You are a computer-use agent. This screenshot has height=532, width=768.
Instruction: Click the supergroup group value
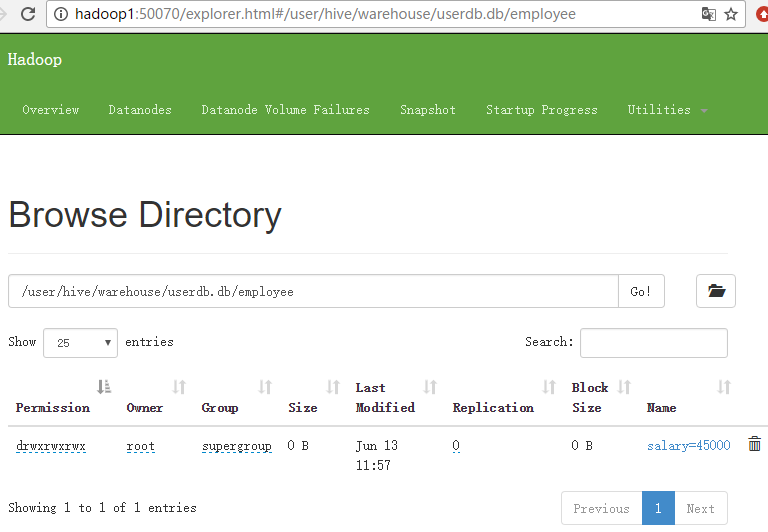(x=237, y=446)
